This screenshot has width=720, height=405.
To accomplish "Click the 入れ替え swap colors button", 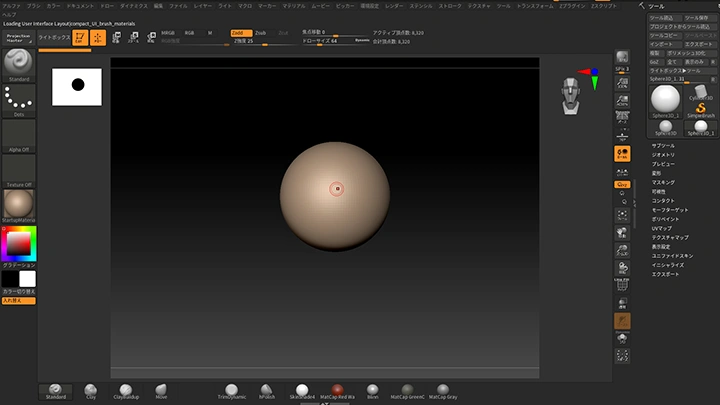I will 19,301.
